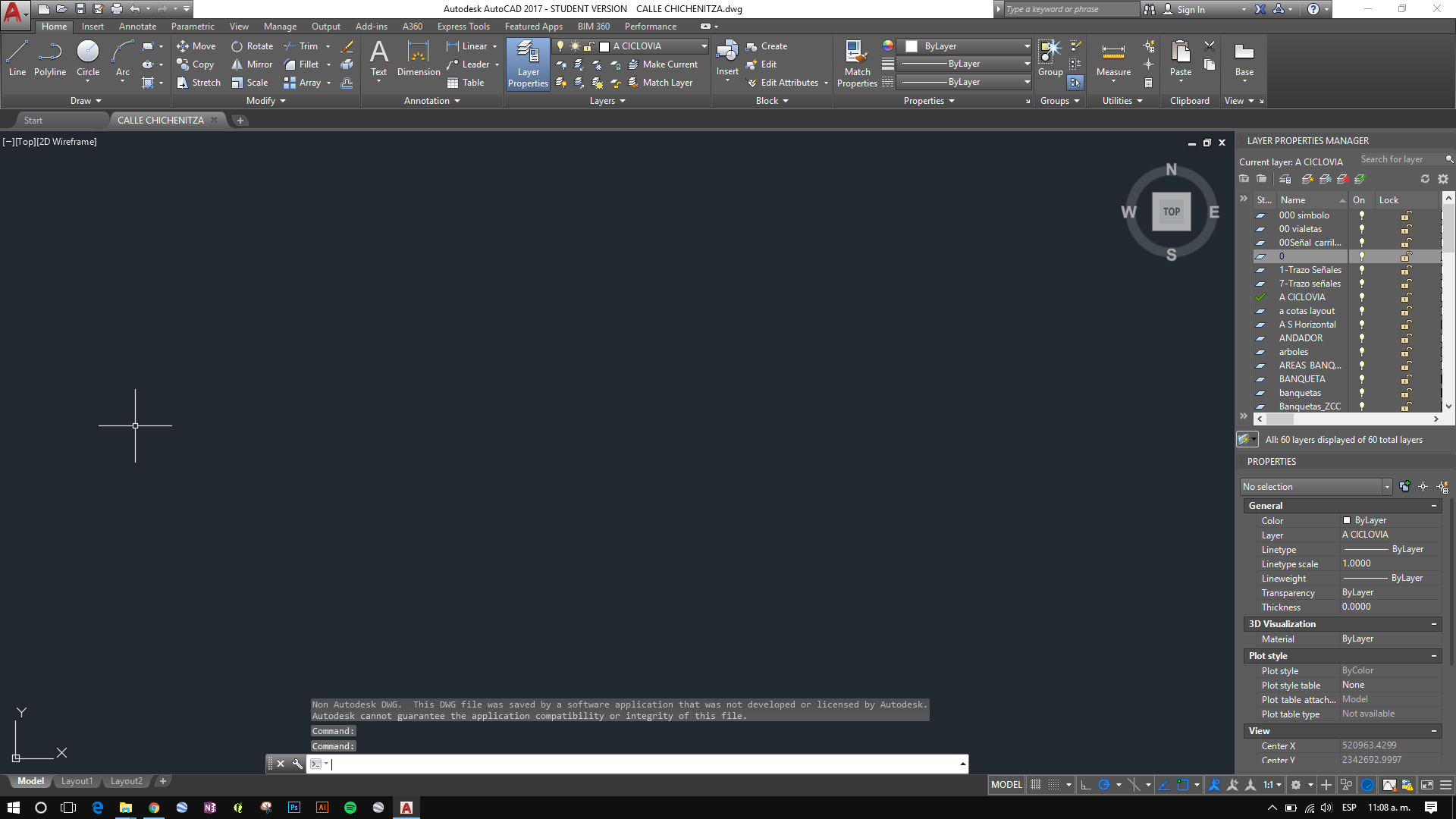1456x819 pixels.
Task: Open the Layer Properties manager icon
Action: click(528, 64)
